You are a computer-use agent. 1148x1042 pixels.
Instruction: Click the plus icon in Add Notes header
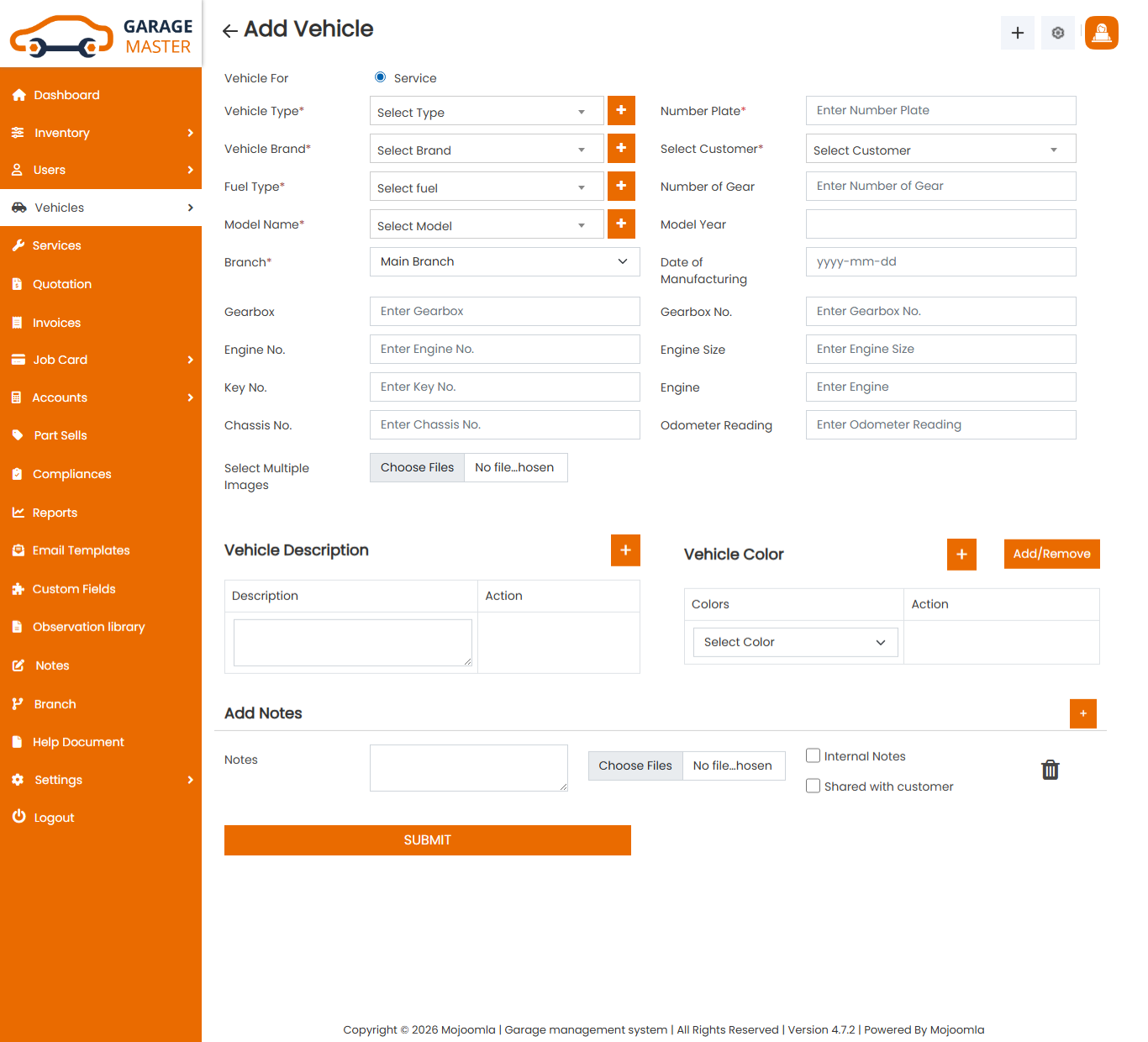coord(1082,713)
